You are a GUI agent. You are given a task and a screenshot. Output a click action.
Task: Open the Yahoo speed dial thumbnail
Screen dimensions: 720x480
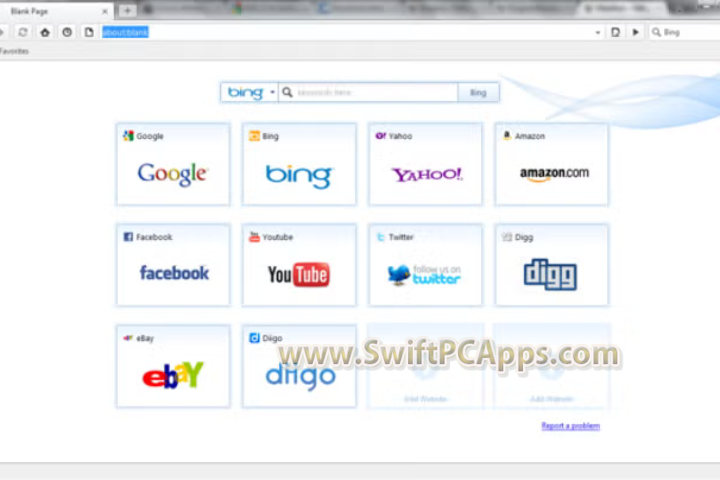coord(425,164)
